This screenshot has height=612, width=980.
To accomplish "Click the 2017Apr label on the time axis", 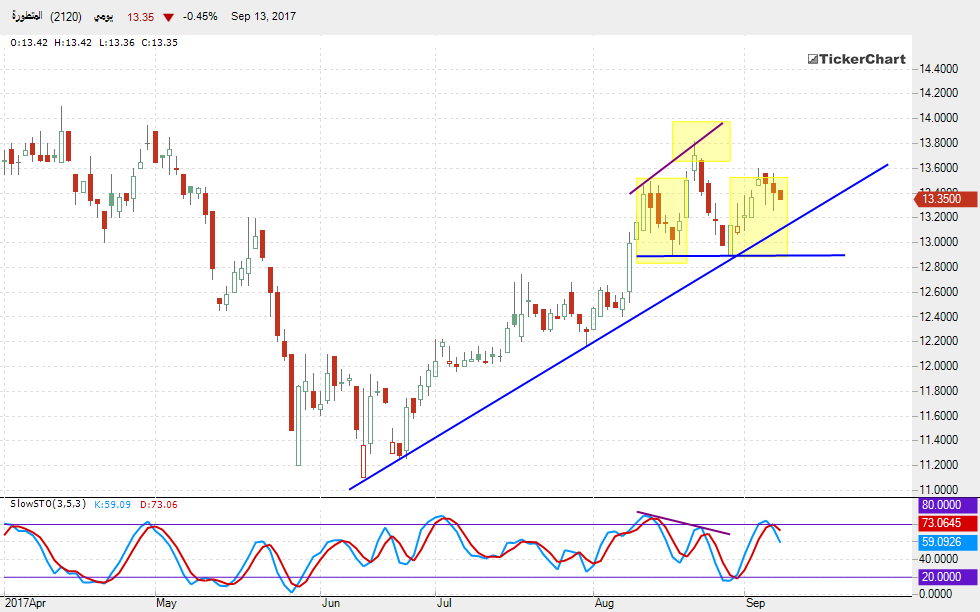I will 25,603.
